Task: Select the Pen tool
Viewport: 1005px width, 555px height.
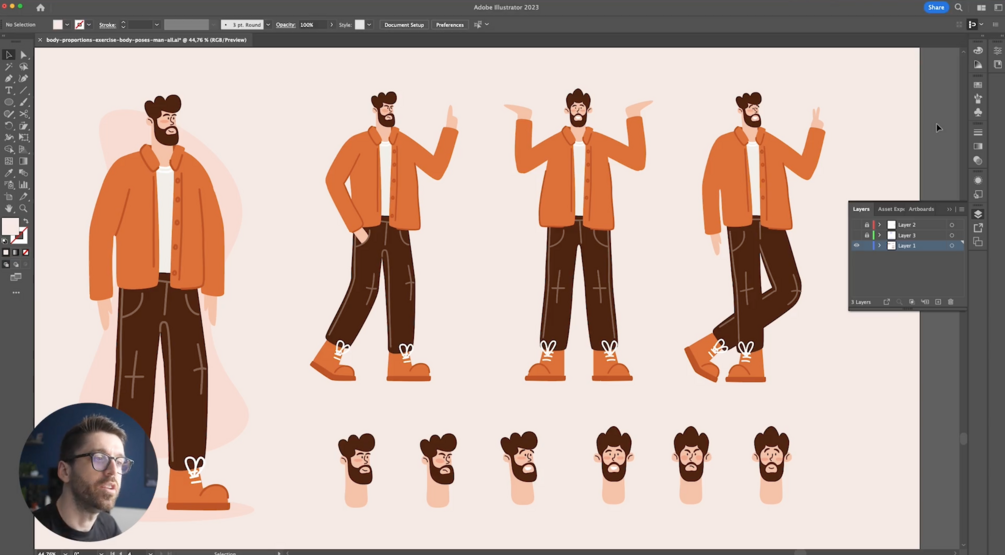Action: pyautogui.click(x=9, y=78)
